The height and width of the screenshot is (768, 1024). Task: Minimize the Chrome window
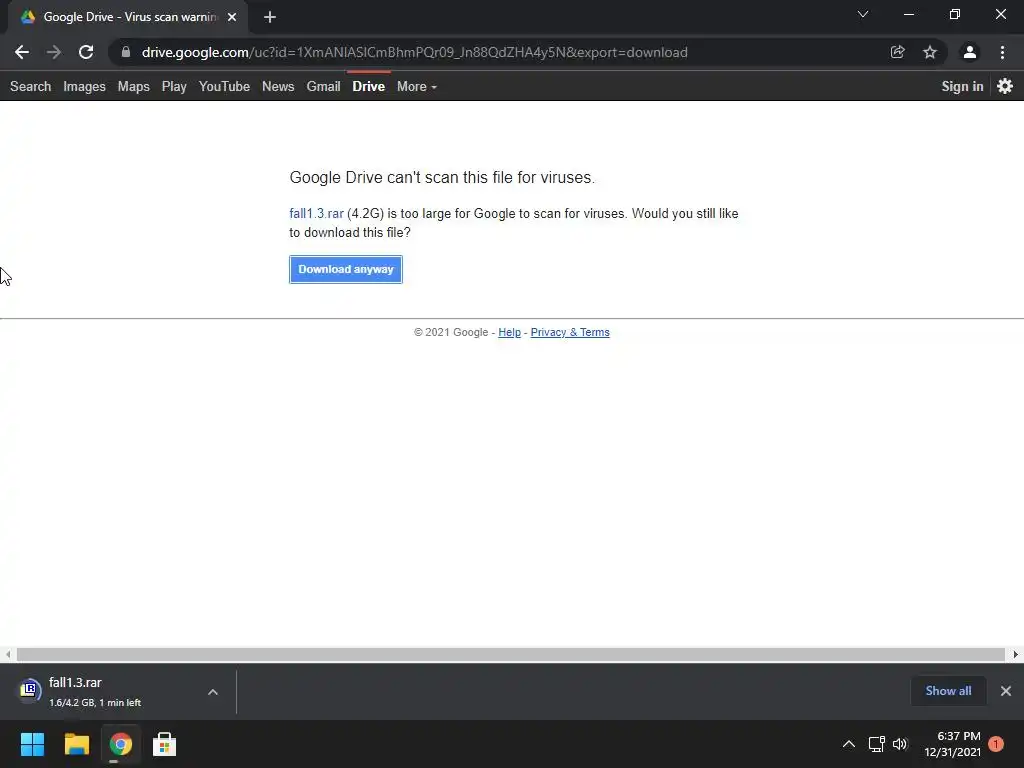point(909,14)
